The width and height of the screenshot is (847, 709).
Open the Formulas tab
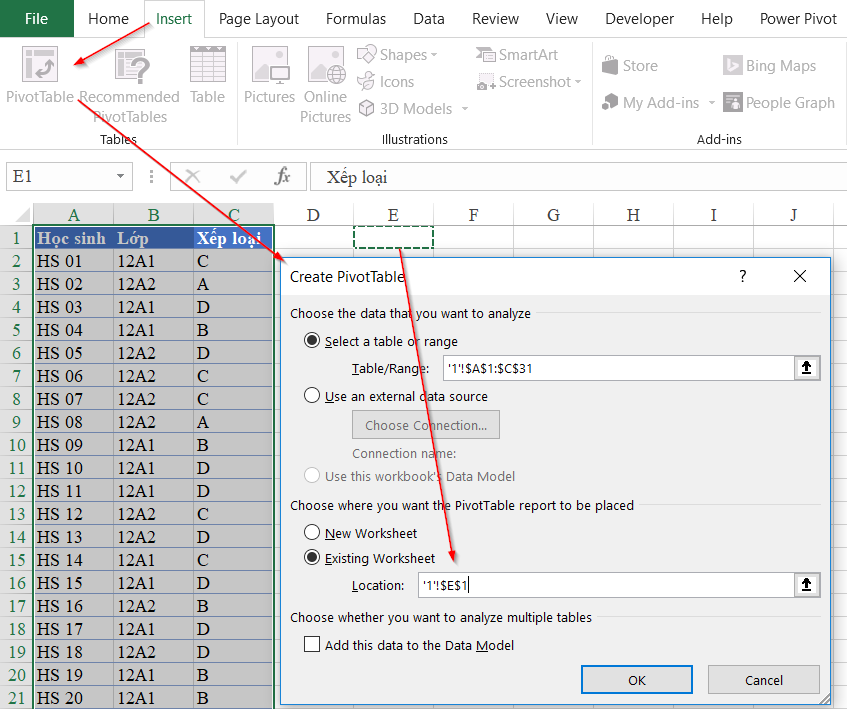(356, 18)
